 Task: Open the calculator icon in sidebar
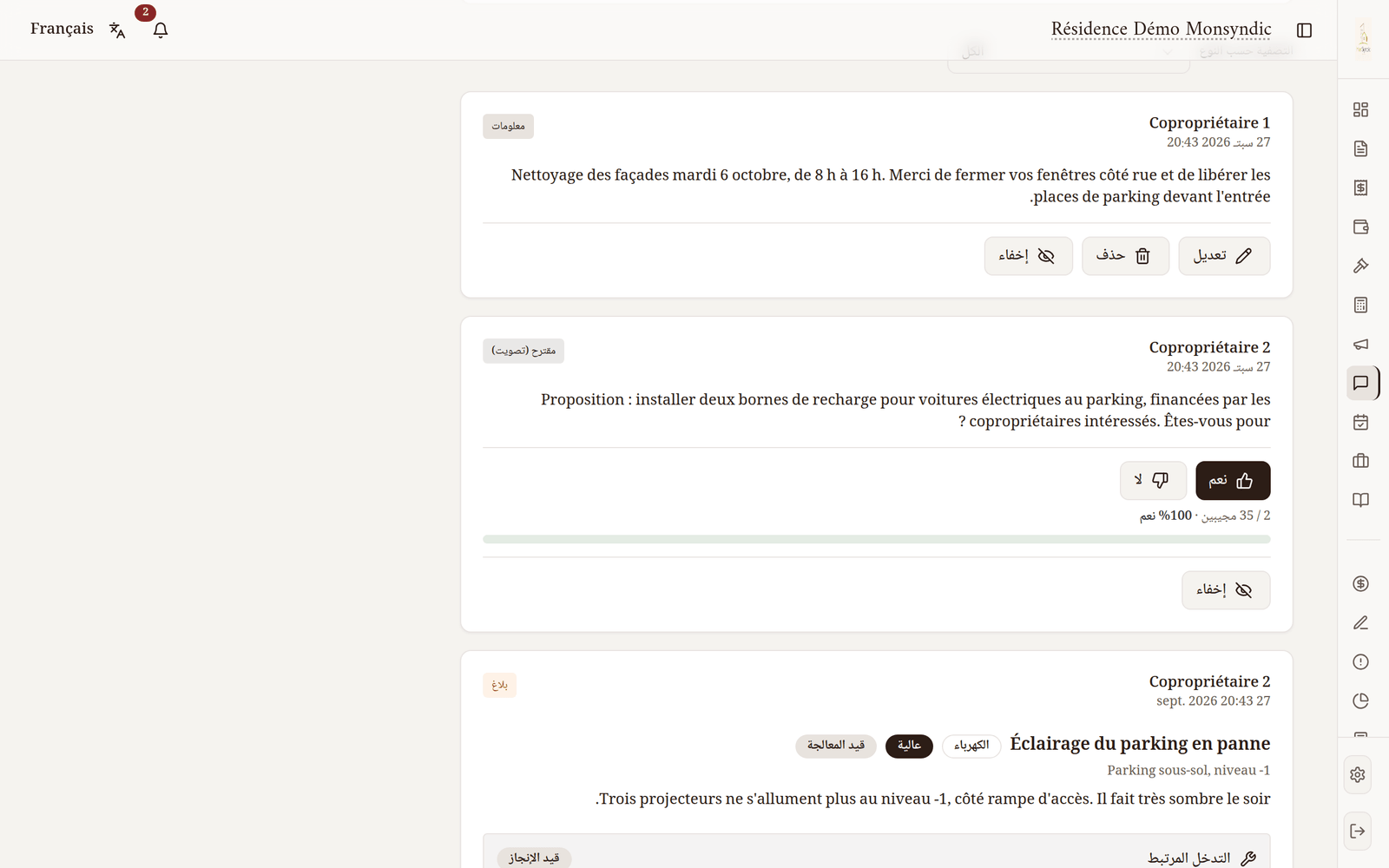pos(1360,305)
